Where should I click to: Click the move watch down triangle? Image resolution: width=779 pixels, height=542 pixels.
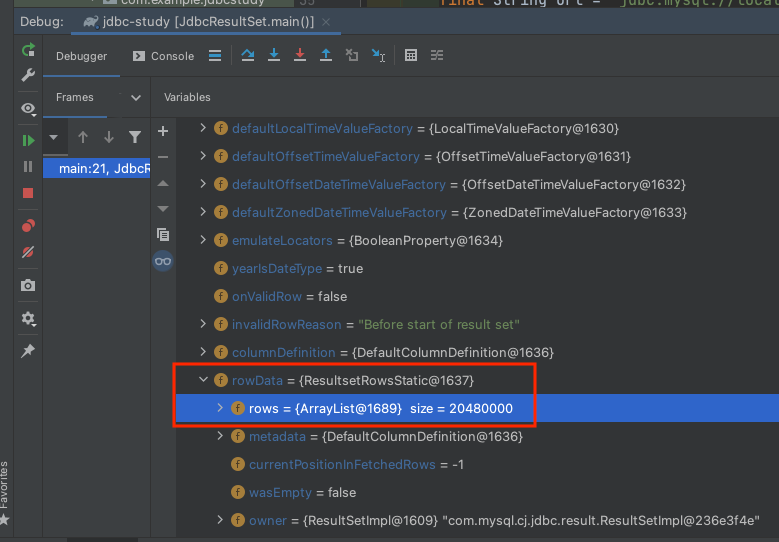click(x=163, y=209)
